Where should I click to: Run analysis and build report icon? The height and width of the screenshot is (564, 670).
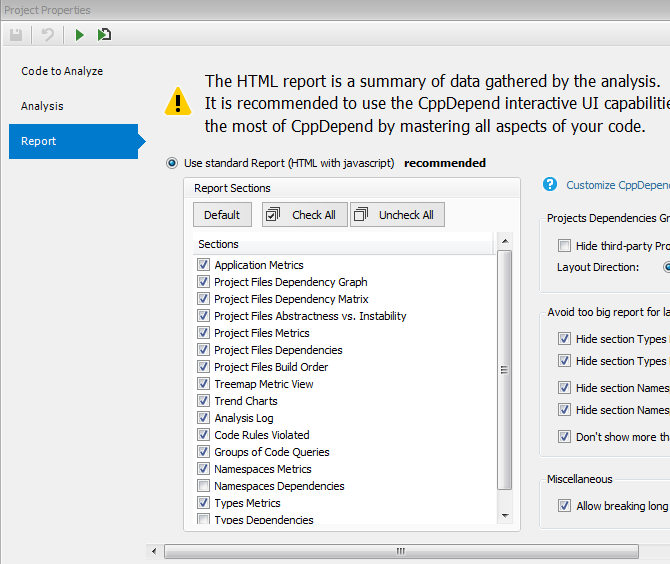coord(104,35)
